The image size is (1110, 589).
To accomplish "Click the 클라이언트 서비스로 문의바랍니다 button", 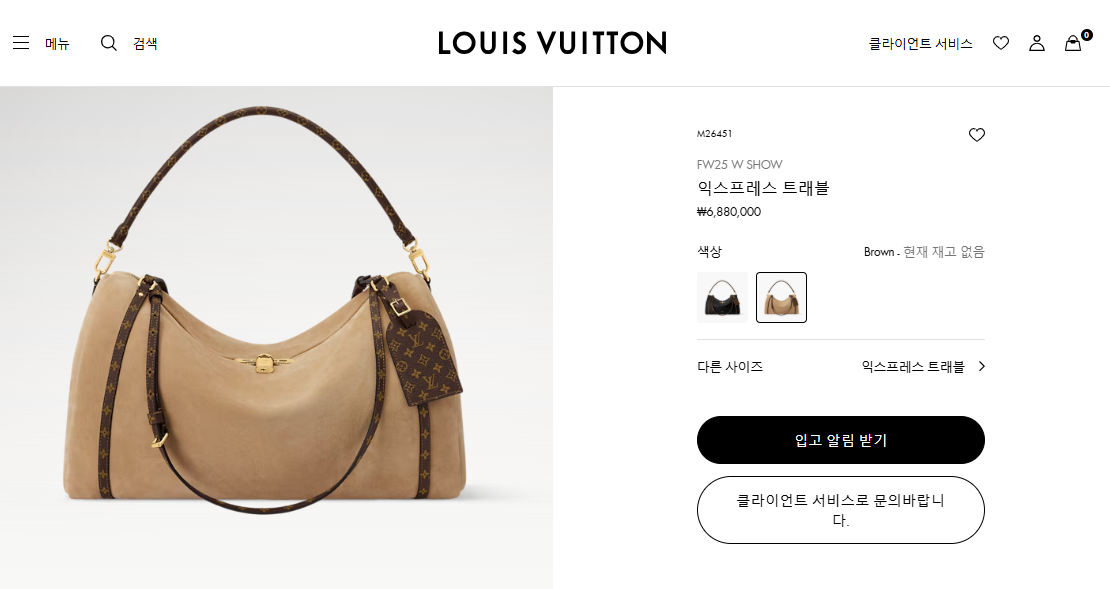I will pyautogui.click(x=841, y=510).
